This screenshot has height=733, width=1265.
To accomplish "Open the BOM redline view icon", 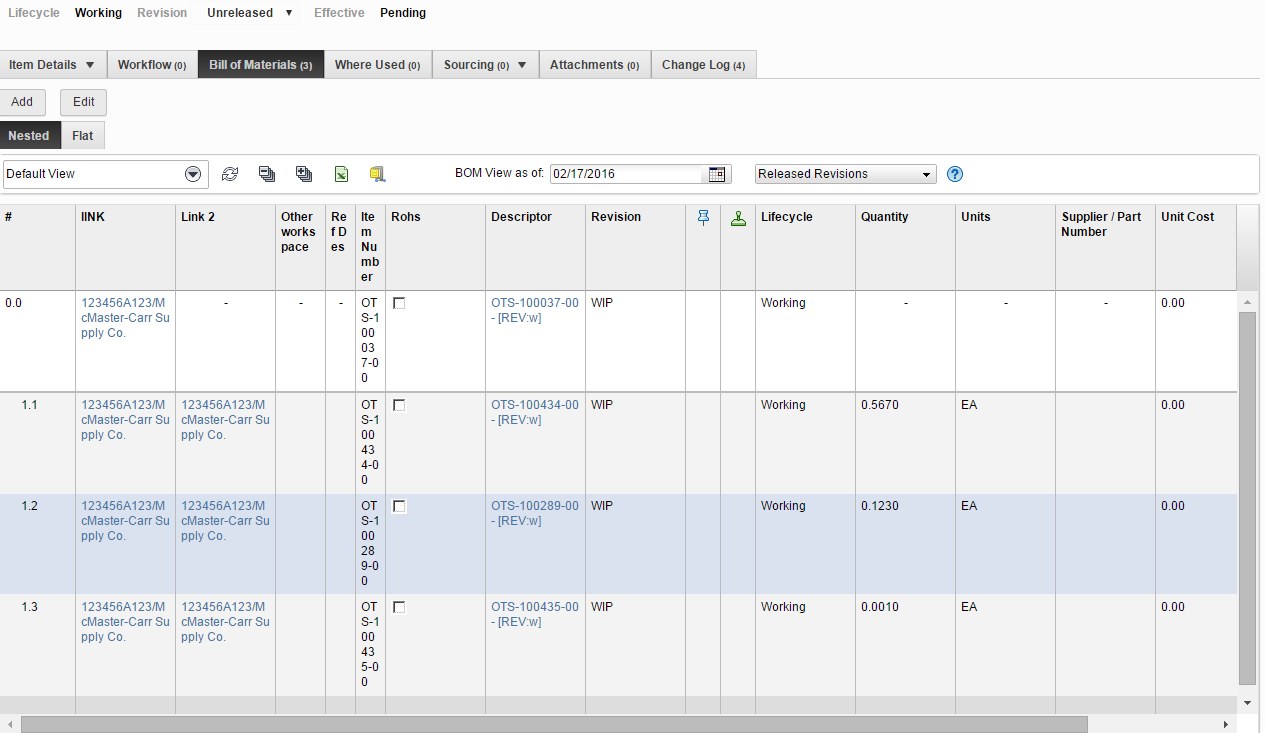I will pyautogui.click(x=377, y=174).
